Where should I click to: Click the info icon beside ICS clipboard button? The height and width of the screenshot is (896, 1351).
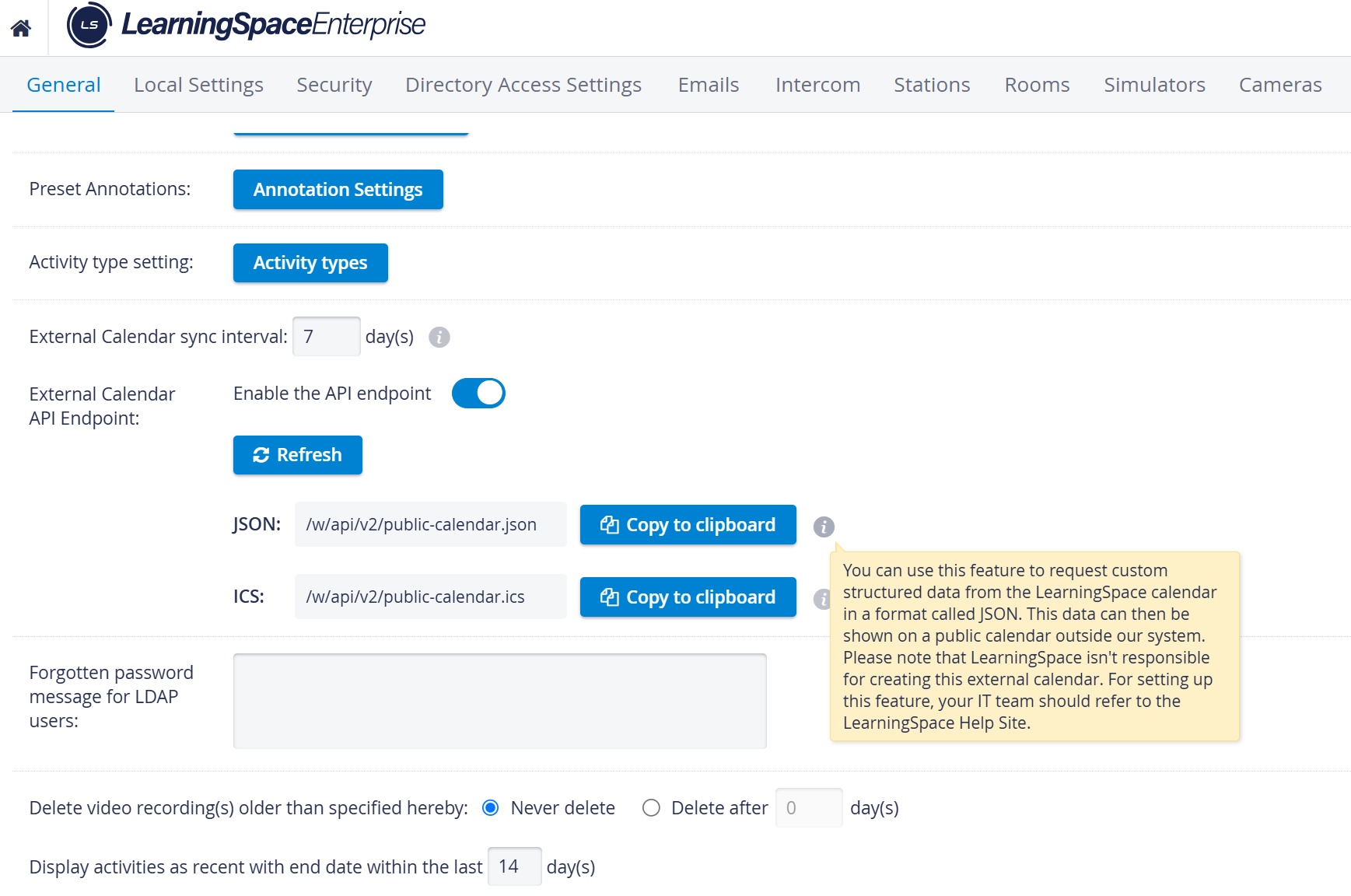(821, 599)
